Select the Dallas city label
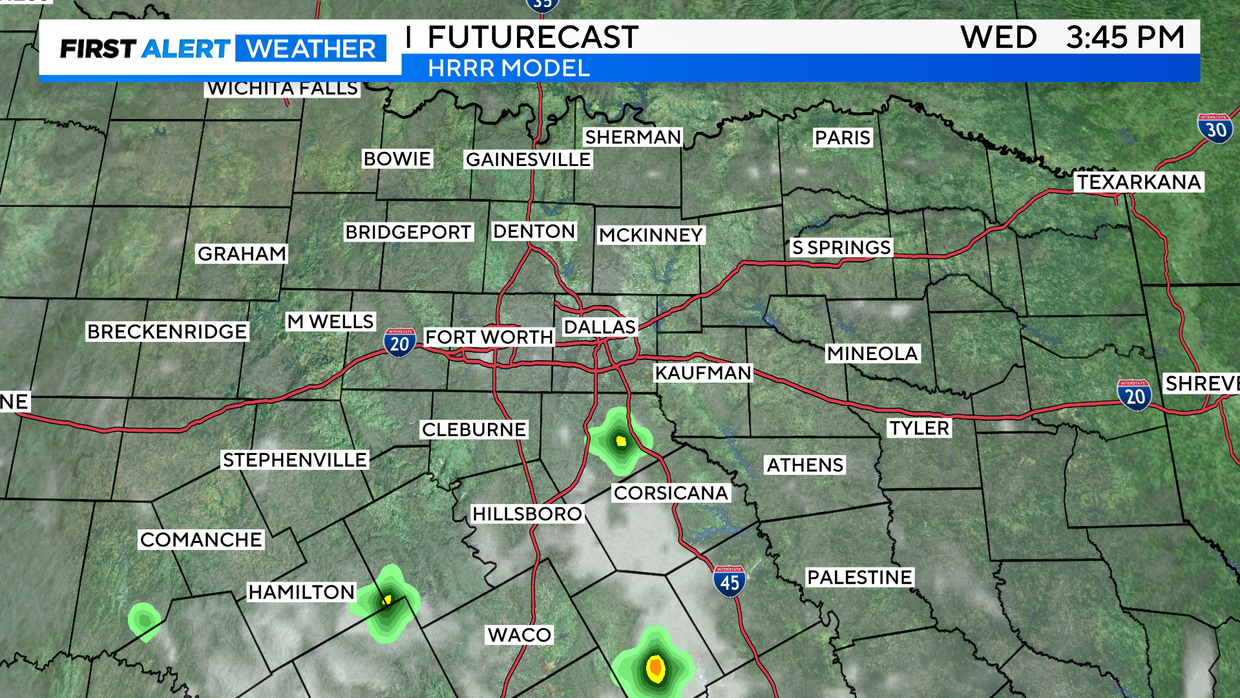The image size is (1240, 698). click(x=599, y=327)
